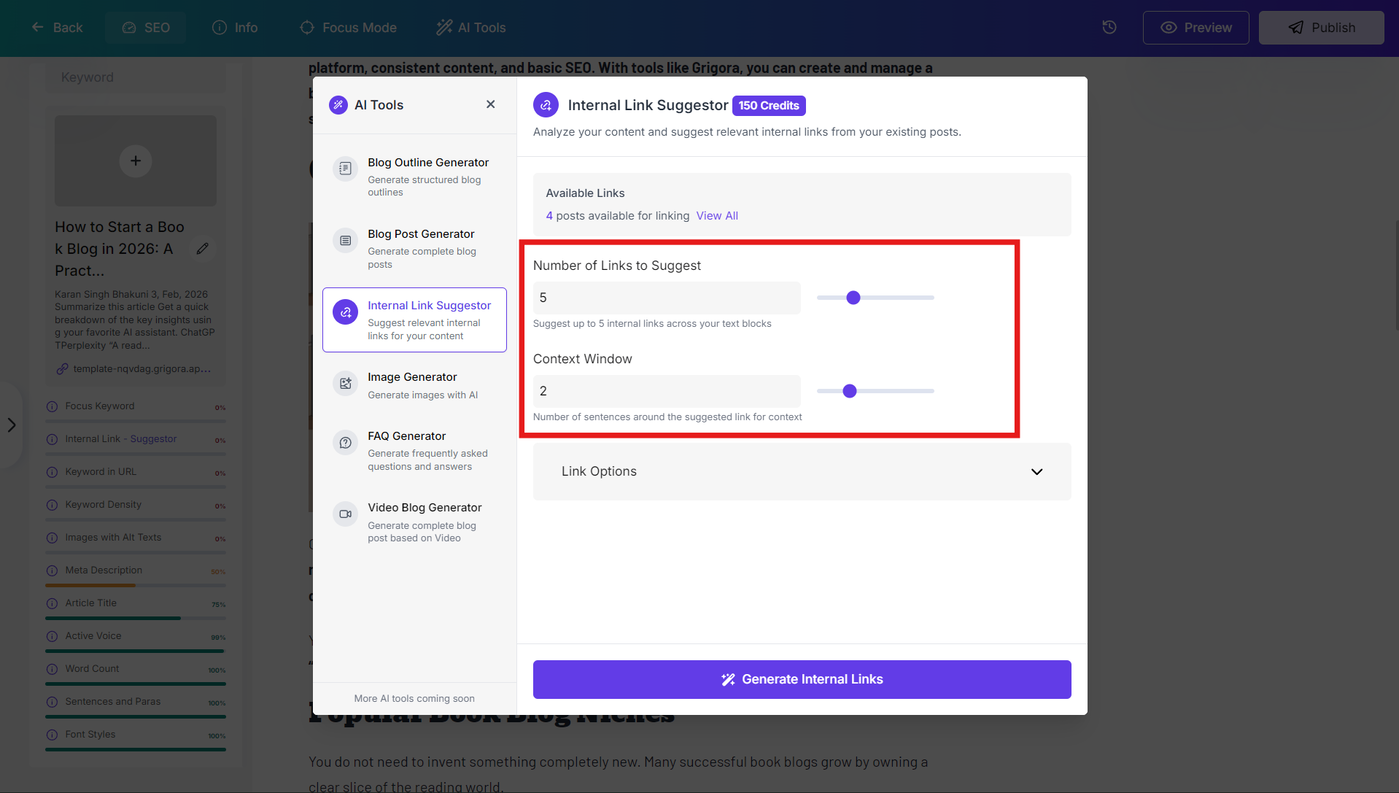Click the Publish button

click(x=1320, y=28)
